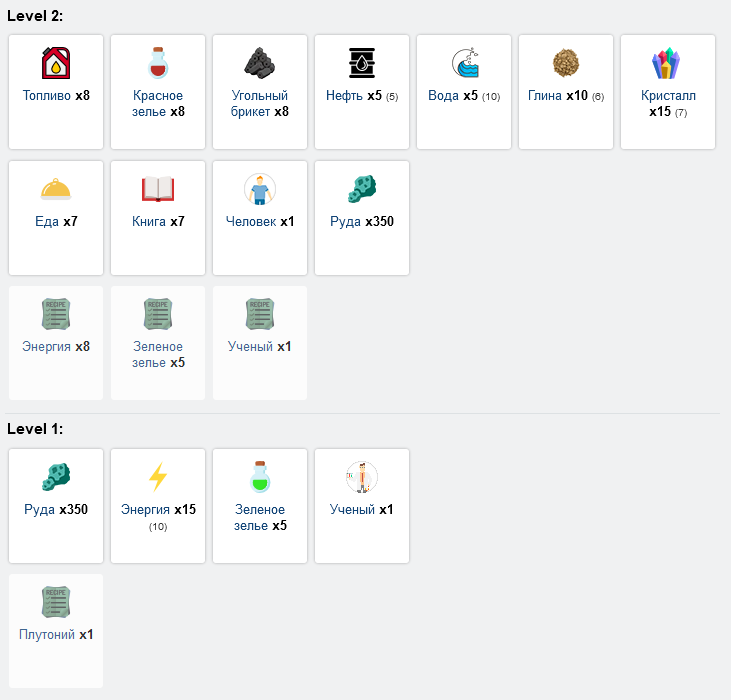Click the ore icon in Level 2
Image resolution: width=731 pixels, height=700 pixels.
coord(362,189)
